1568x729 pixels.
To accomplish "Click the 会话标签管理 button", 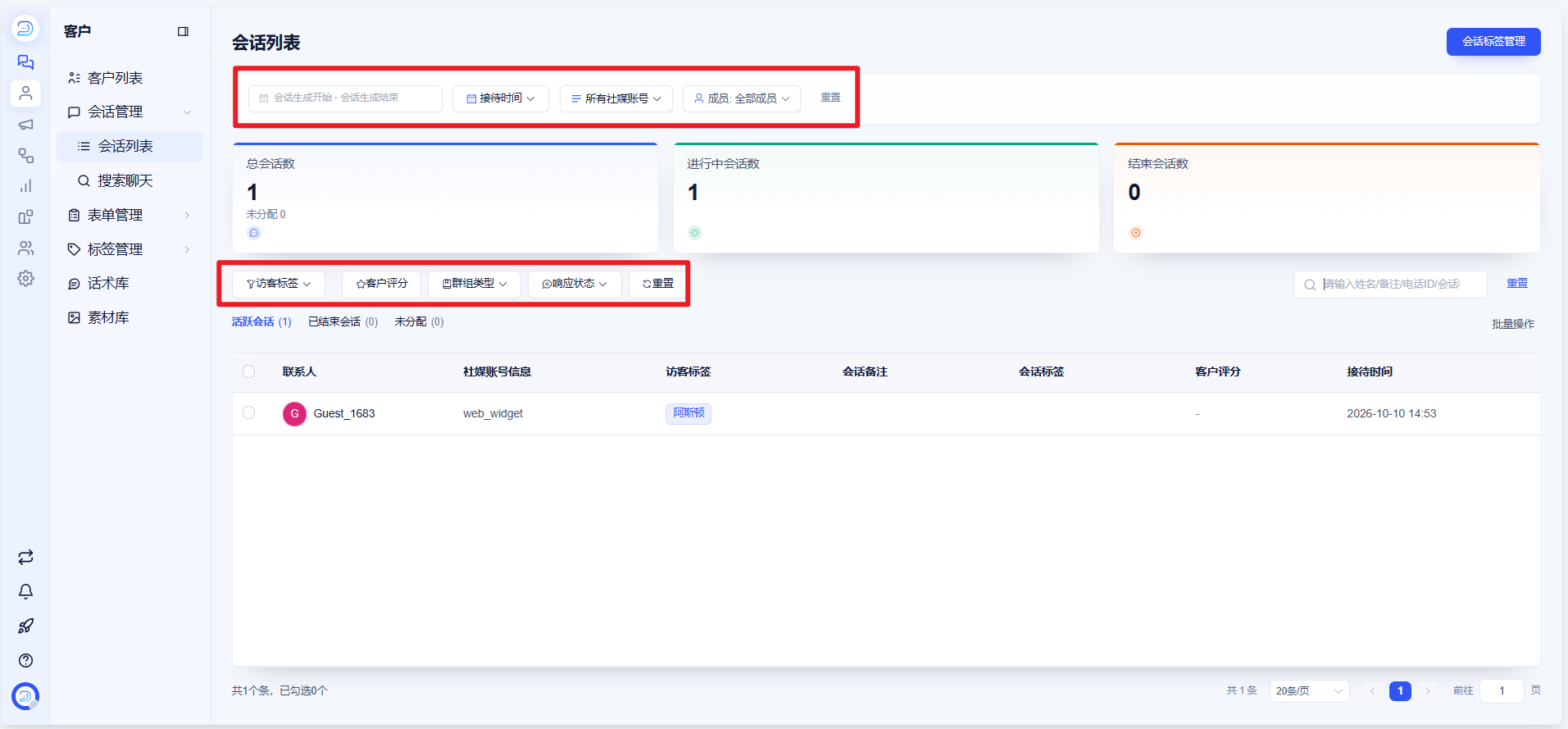I will (x=1493, y=42).
